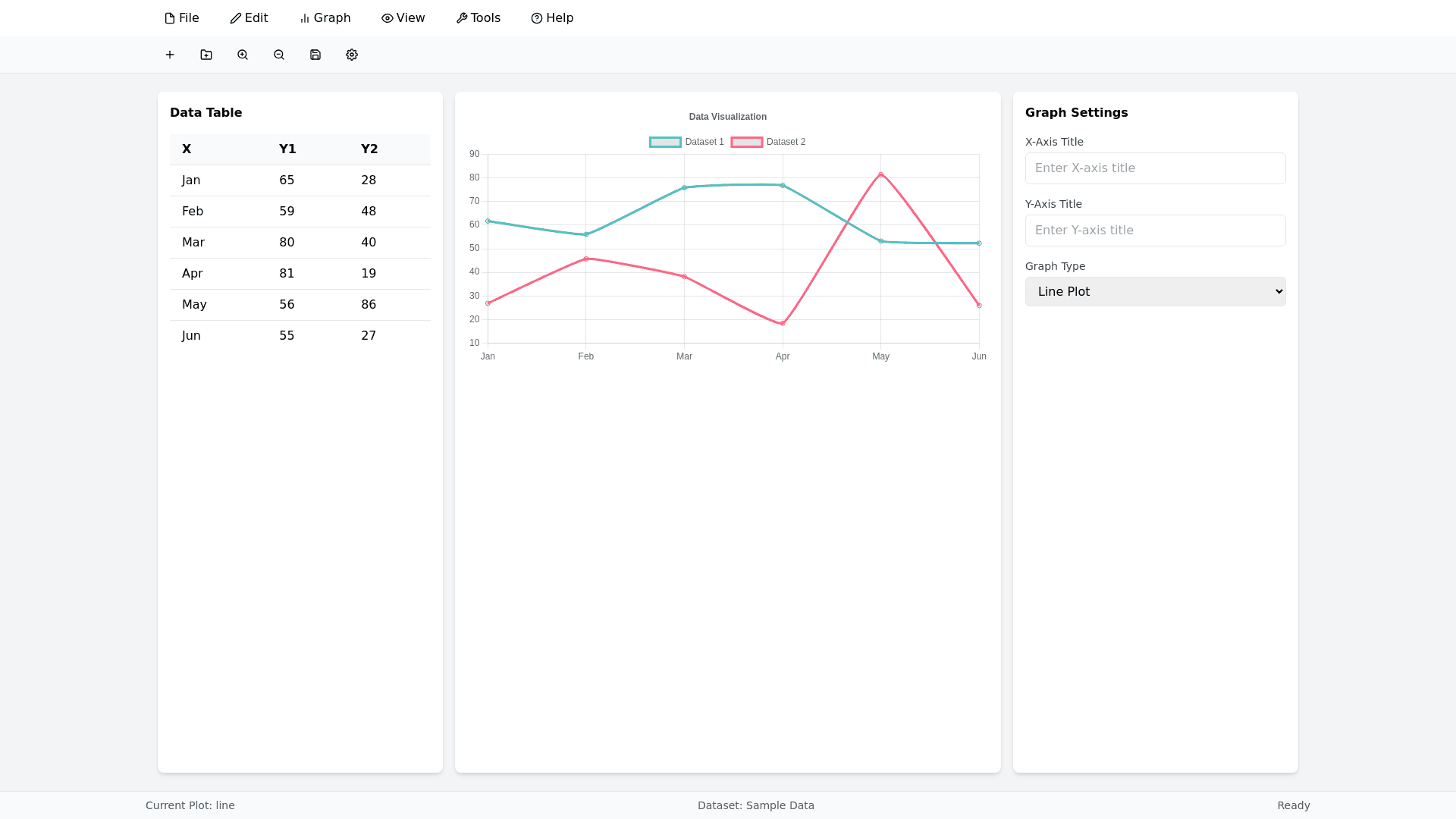The height and width of the screenshot is (819, 1456).
Task: Click the pencil icon next to Edit
Action: point(236,17)
